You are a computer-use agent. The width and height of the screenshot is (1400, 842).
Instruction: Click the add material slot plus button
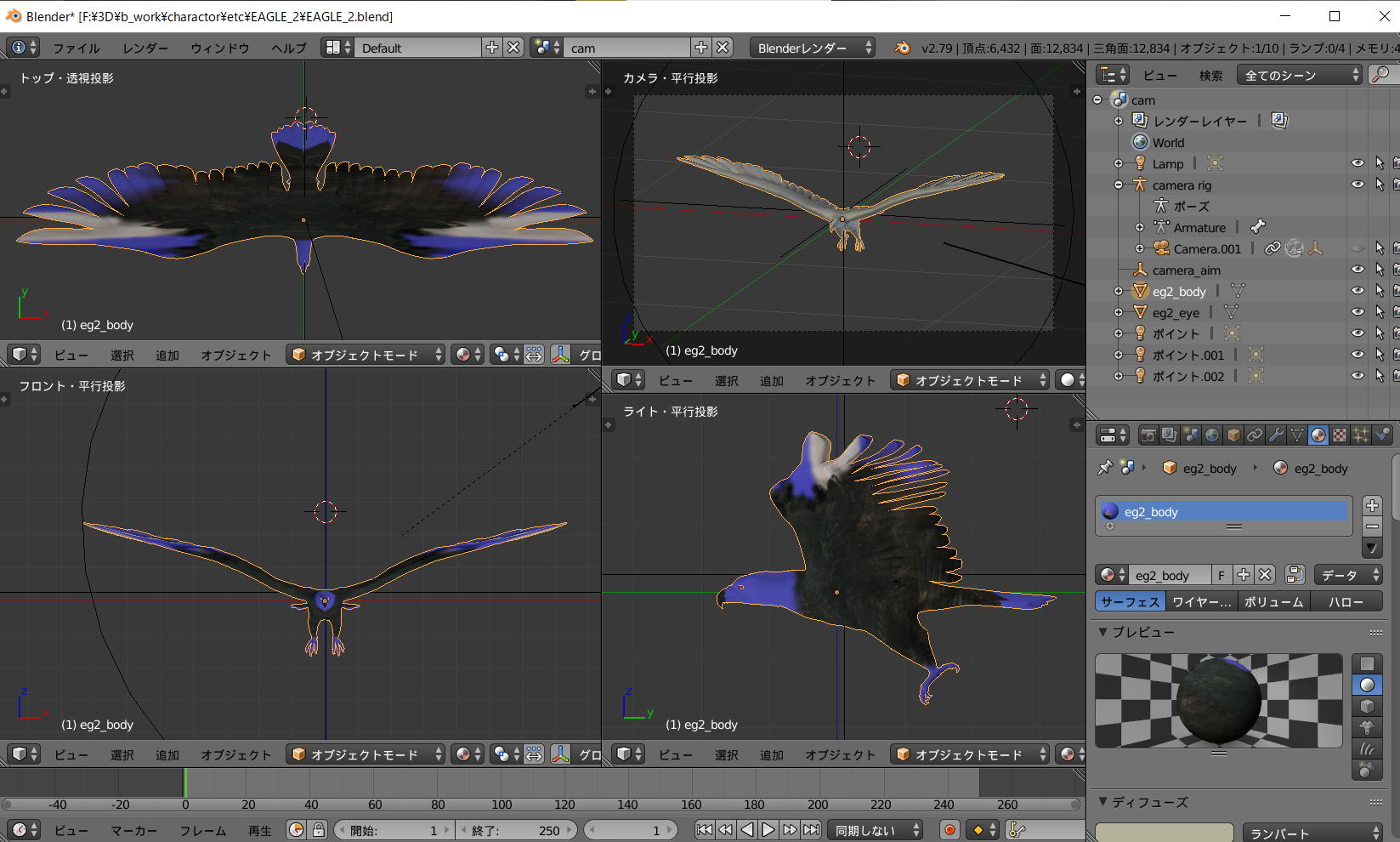pos(1372,505)
